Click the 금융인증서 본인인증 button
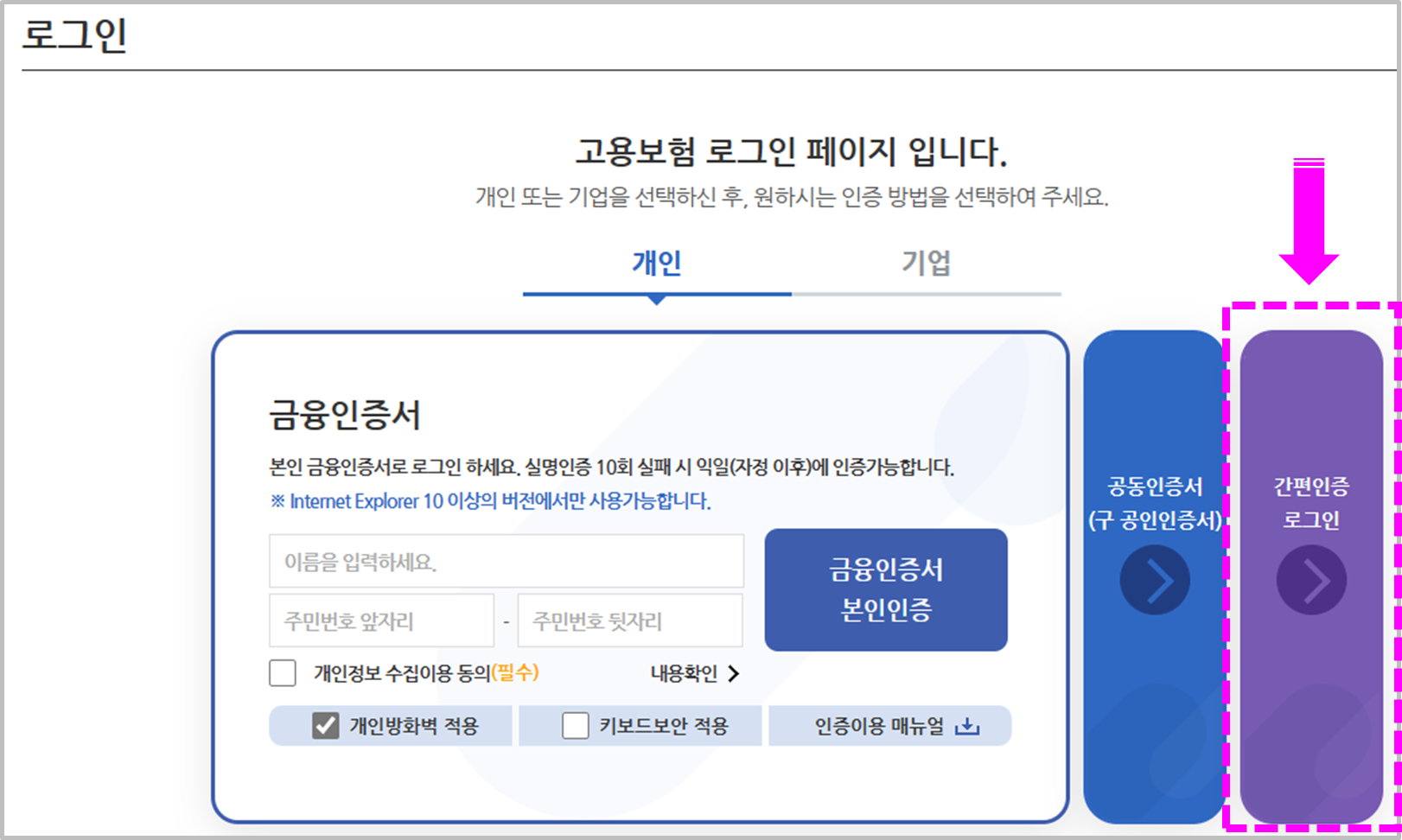The height and width of the screenshot is (840, 1402). 885,589
